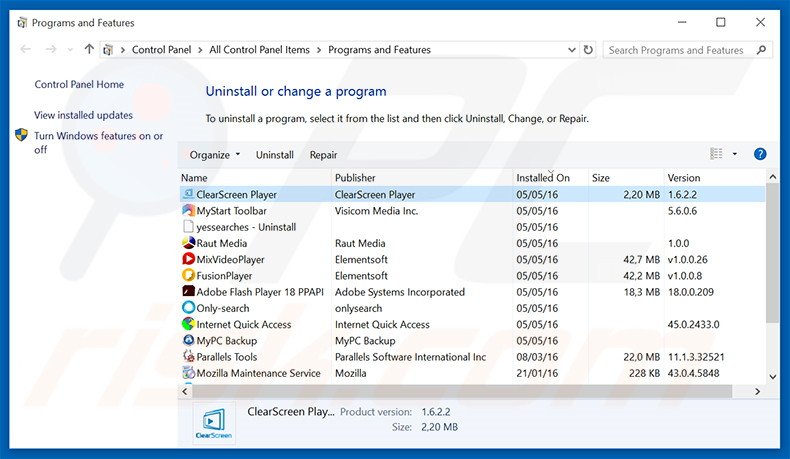Open the view options dropdown arrow
Screen dimensions: 790x459
735,154
